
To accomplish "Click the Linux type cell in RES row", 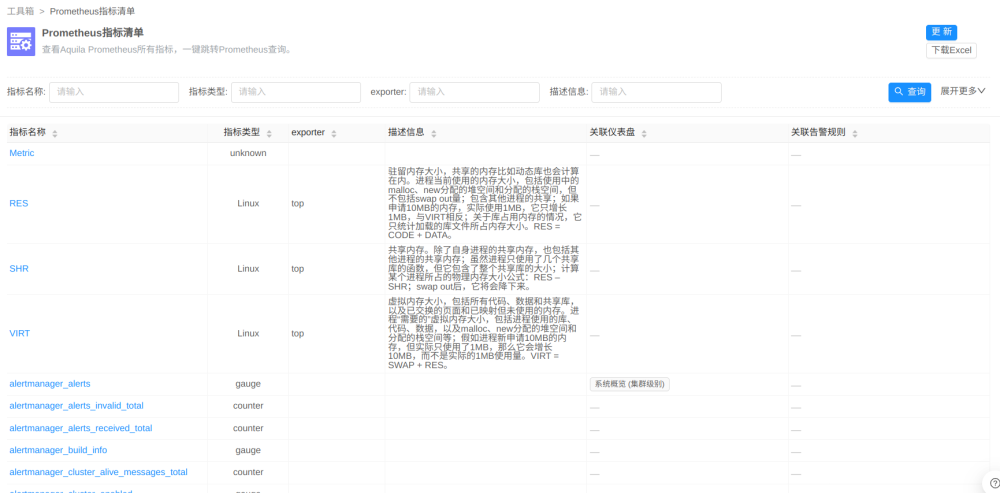I will click(248, 203).
